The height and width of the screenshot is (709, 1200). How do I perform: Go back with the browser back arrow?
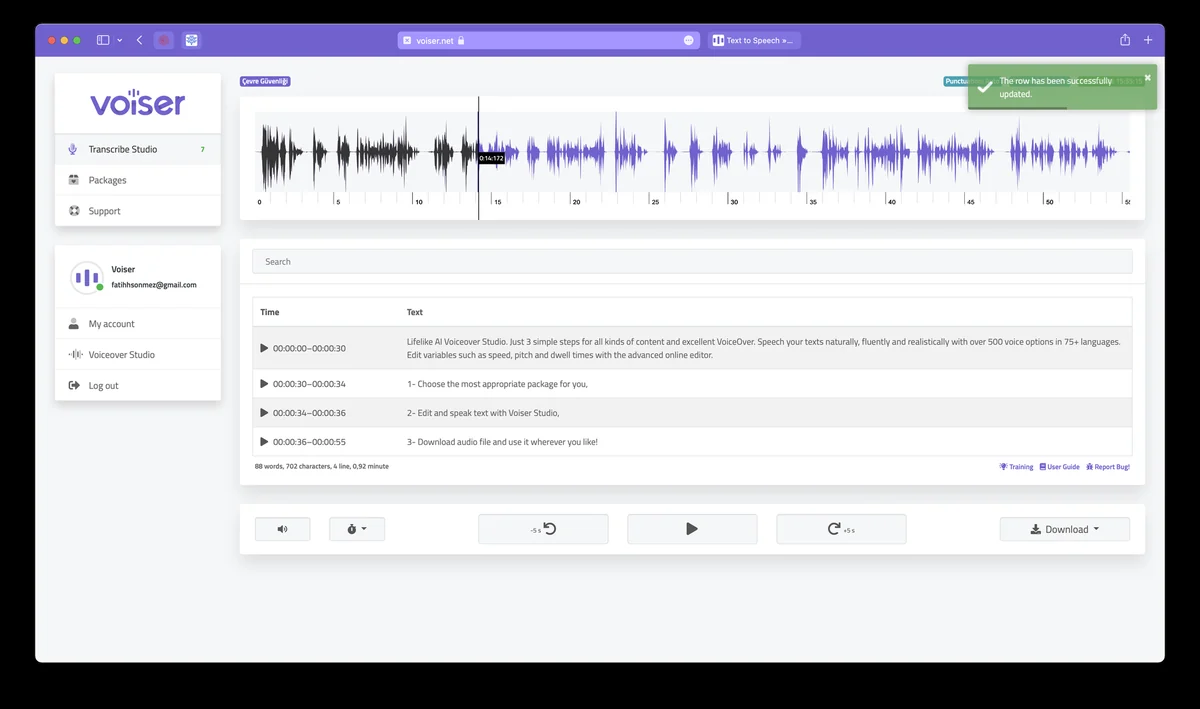[139, 40]
